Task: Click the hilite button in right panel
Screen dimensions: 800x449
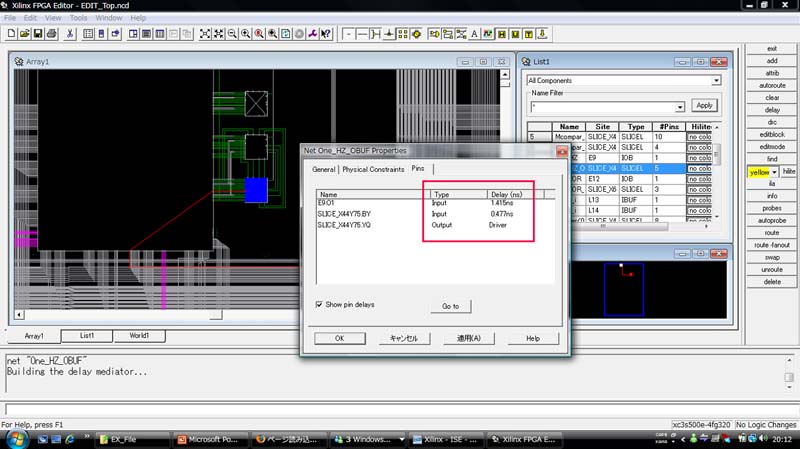Action: click(x=789, y=171)
